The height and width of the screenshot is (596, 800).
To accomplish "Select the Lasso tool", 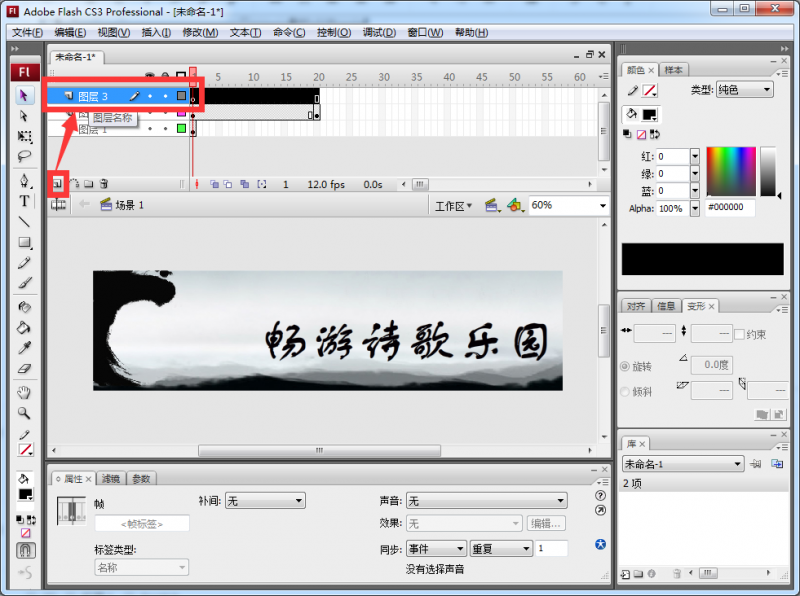I will point(23,156).
